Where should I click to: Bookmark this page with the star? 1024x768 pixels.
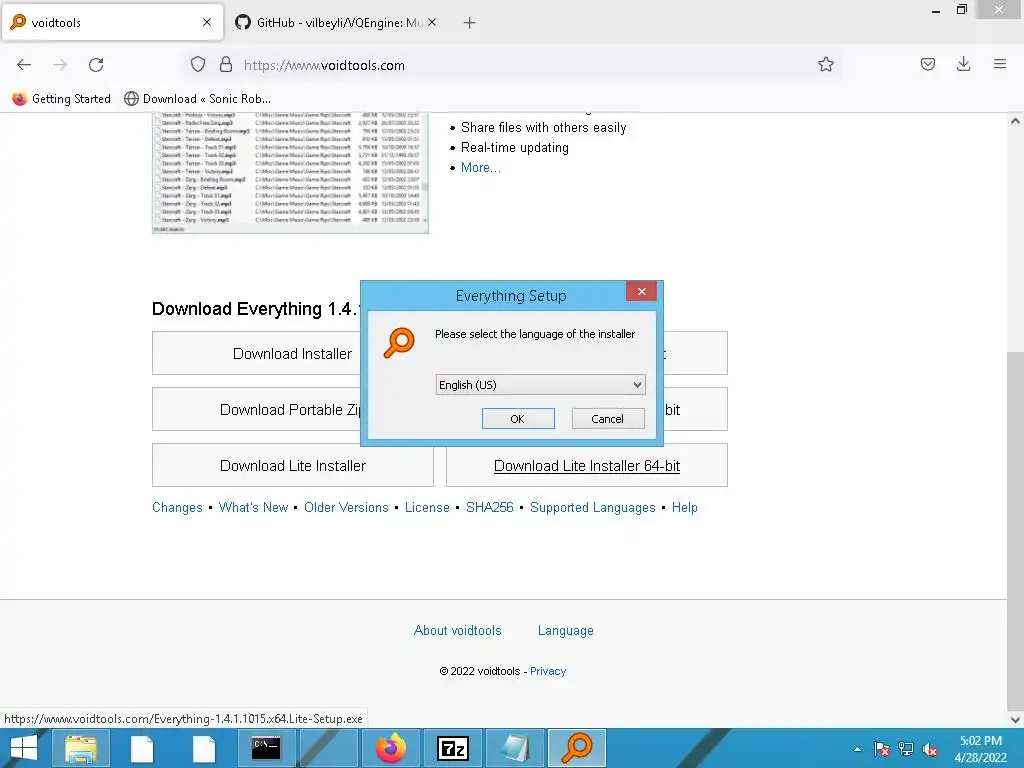coord(825,64)
